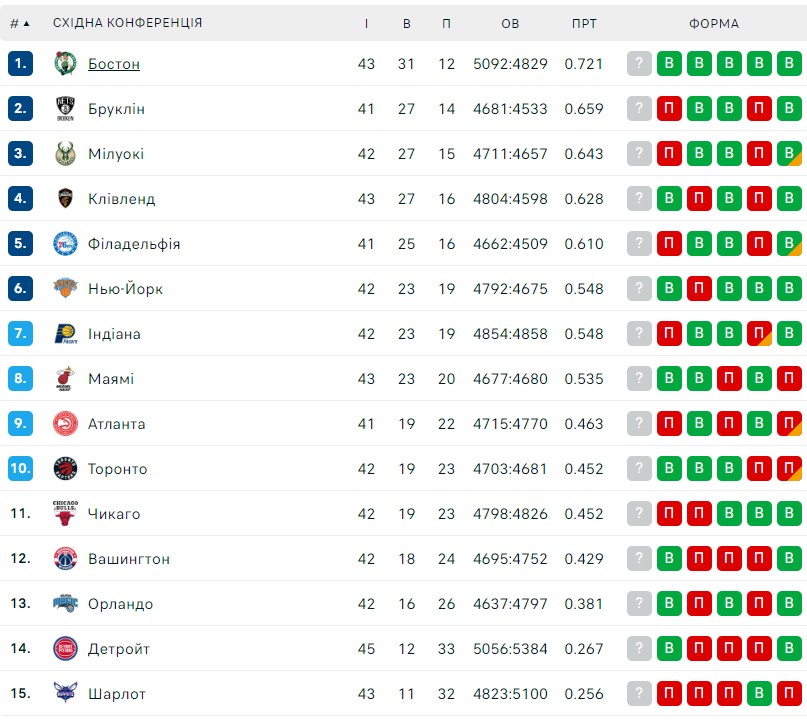Click the Detroit Pistons team logo
This screenshot has width=807, height=720.
tap(65, 648)
